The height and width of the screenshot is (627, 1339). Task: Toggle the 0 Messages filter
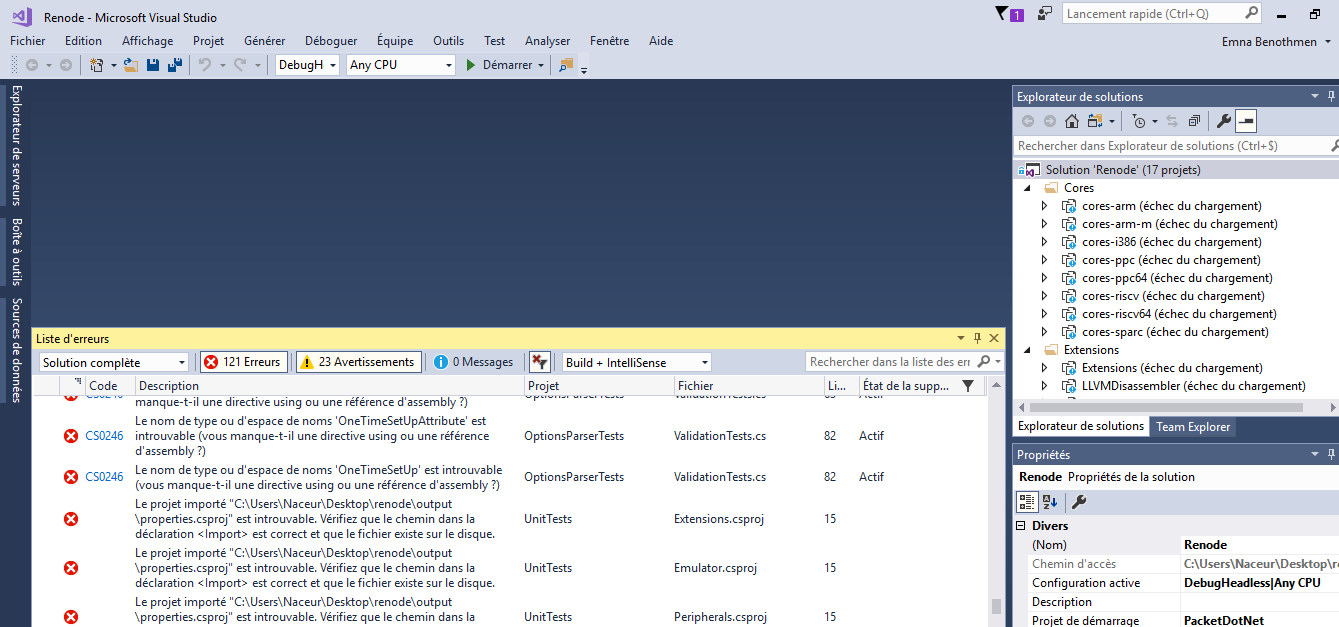(x=473, y=362)
